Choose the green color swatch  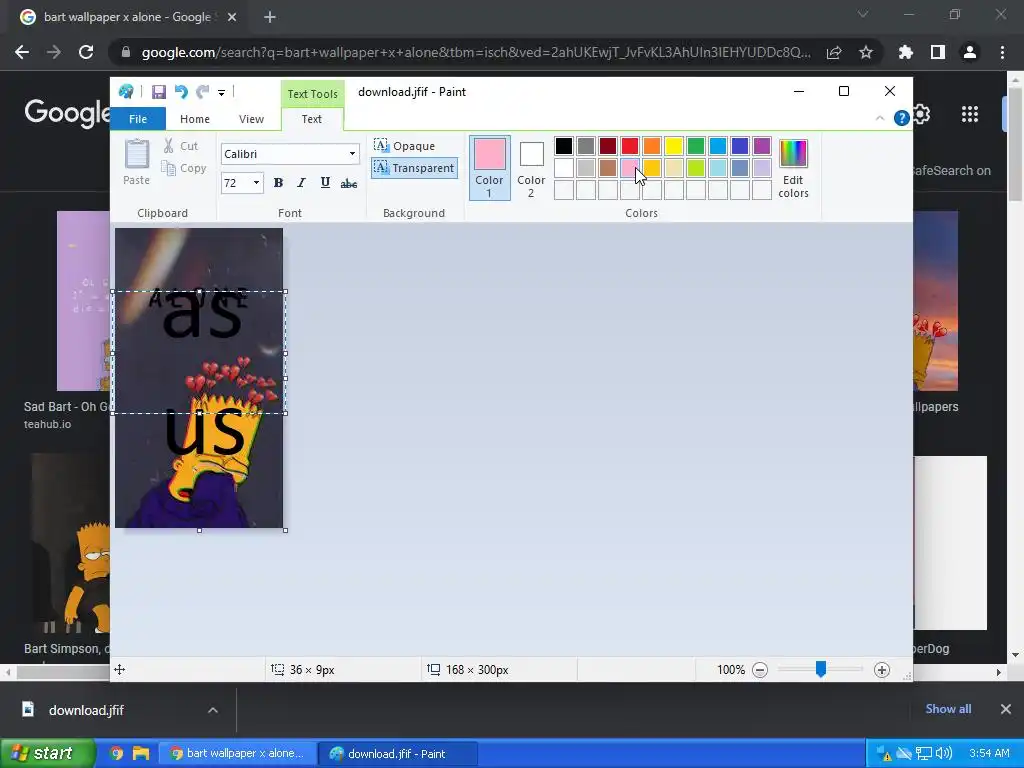coord(696,146)
